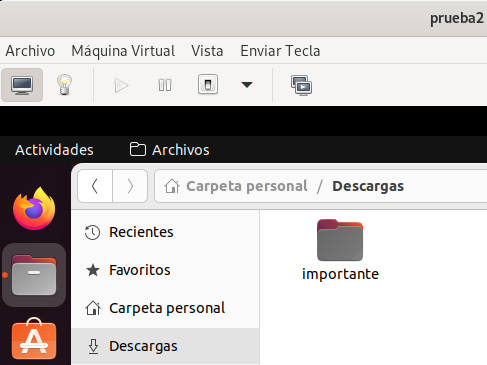Screen dimensions: 487x365
Task: Open the Vista menu
Action: [x=207, y=51]
